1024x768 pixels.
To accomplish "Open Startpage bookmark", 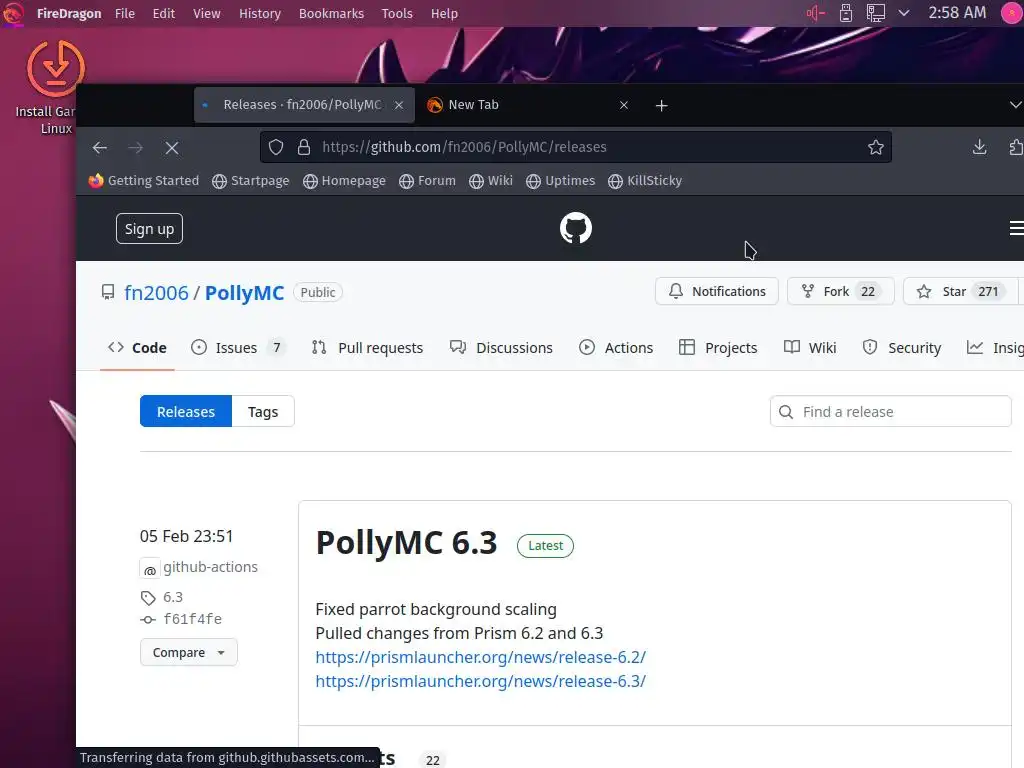I will (x=251, y=181).
